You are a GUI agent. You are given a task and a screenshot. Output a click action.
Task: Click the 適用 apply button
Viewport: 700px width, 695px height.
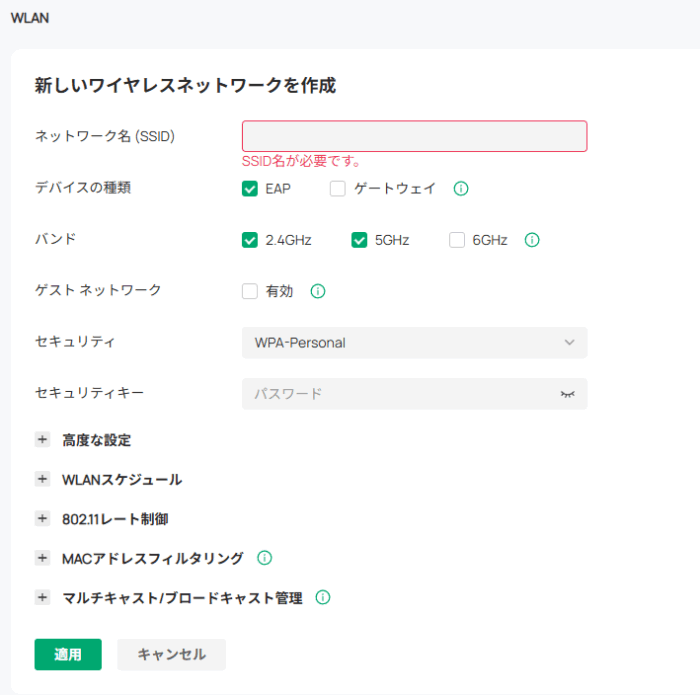tap(68, 654)
